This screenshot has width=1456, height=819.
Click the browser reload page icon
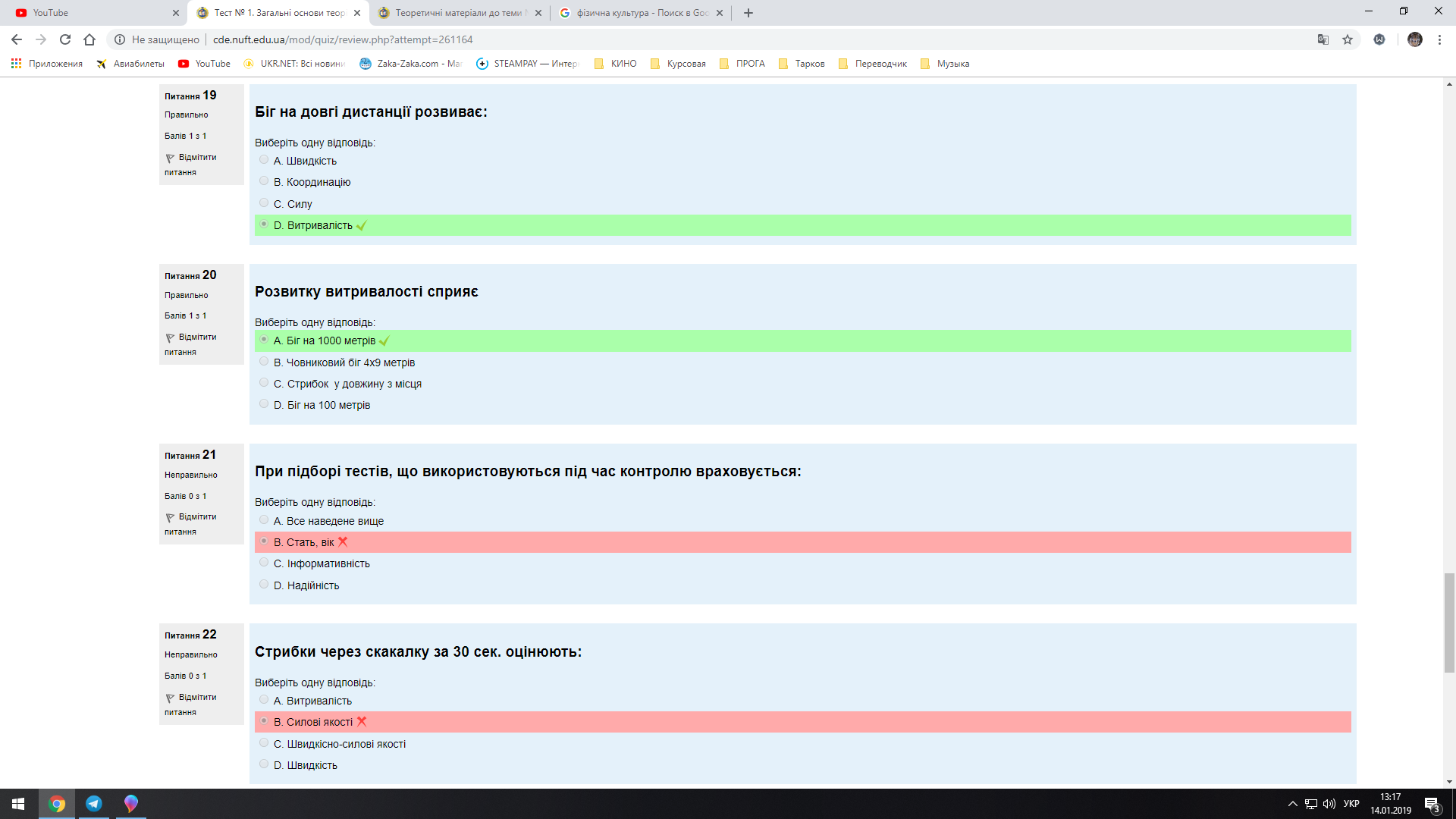coord(65,39)
